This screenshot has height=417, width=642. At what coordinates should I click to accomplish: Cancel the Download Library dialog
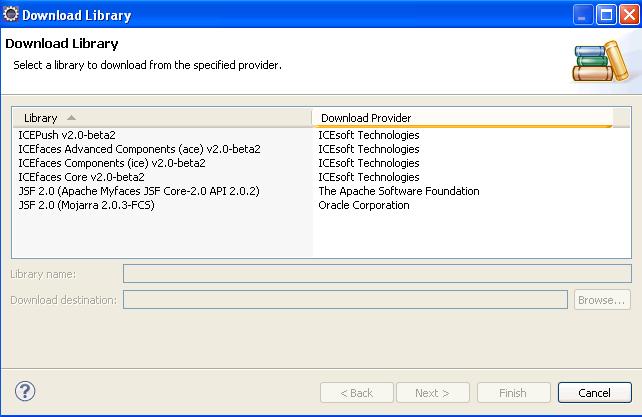click(595, 393)
